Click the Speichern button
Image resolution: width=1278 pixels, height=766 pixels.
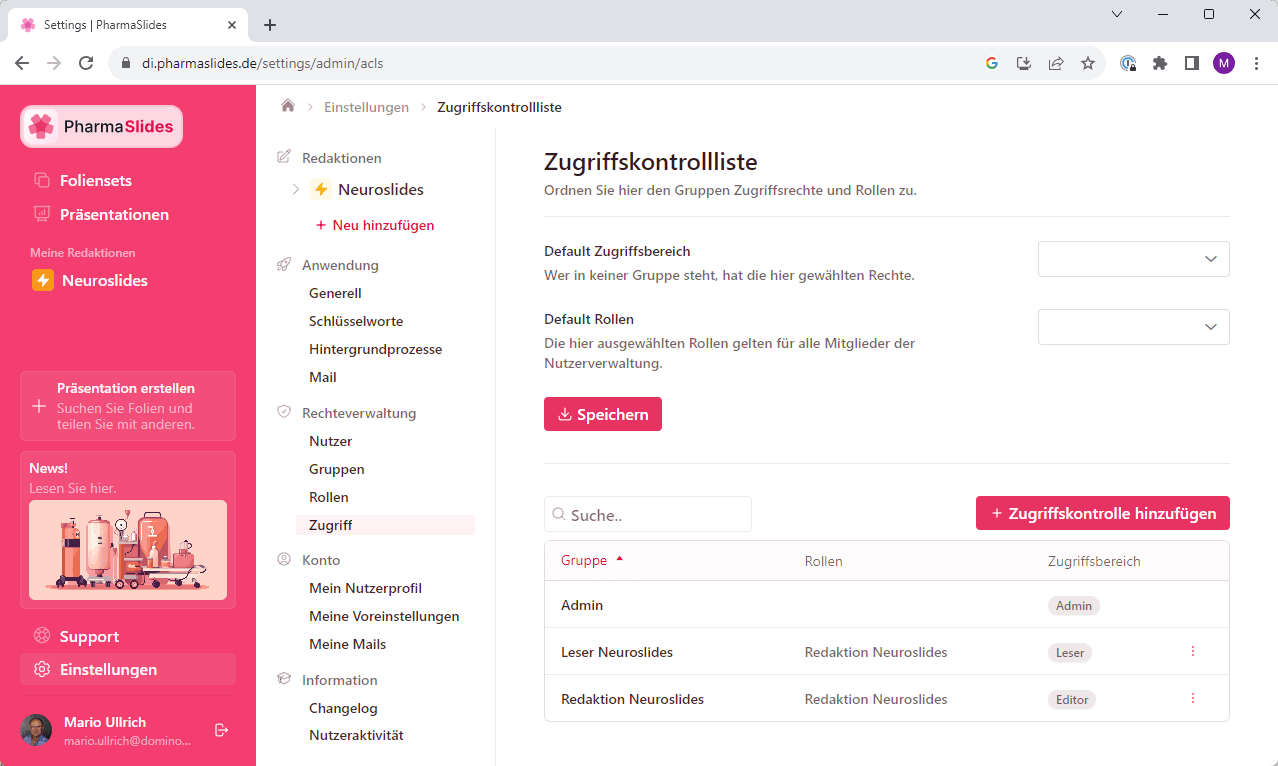(x=602, y=414)
